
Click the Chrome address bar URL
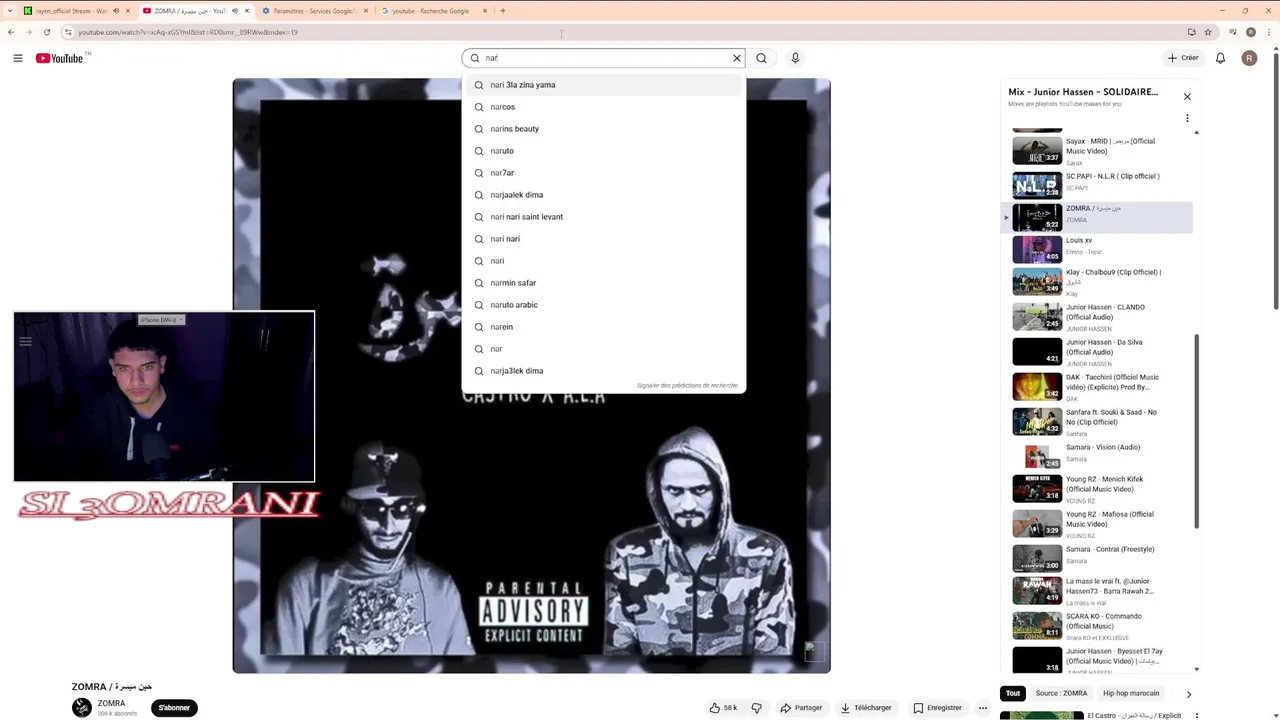click(188, 32)
